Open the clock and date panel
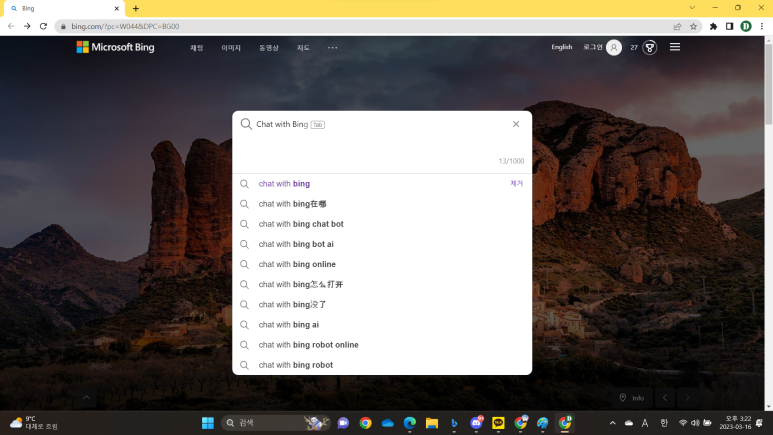The height and width of the screenshot is (435, 773). tap(735, 423)
